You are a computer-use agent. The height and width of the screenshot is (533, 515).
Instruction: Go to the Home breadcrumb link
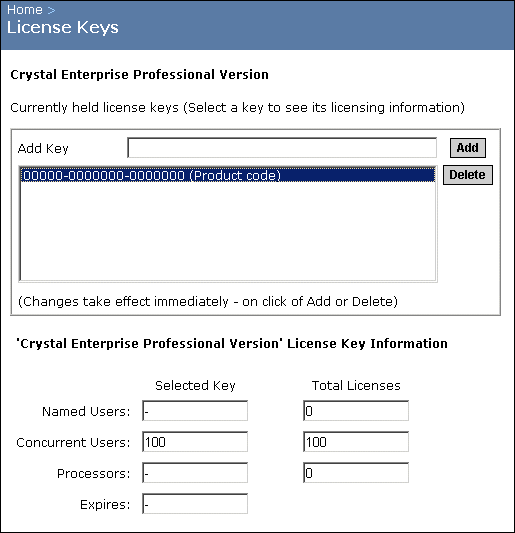click(x=24, y=10)
